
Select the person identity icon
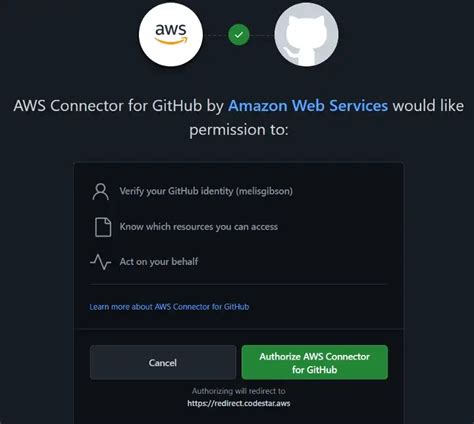(x=100, y=191)
